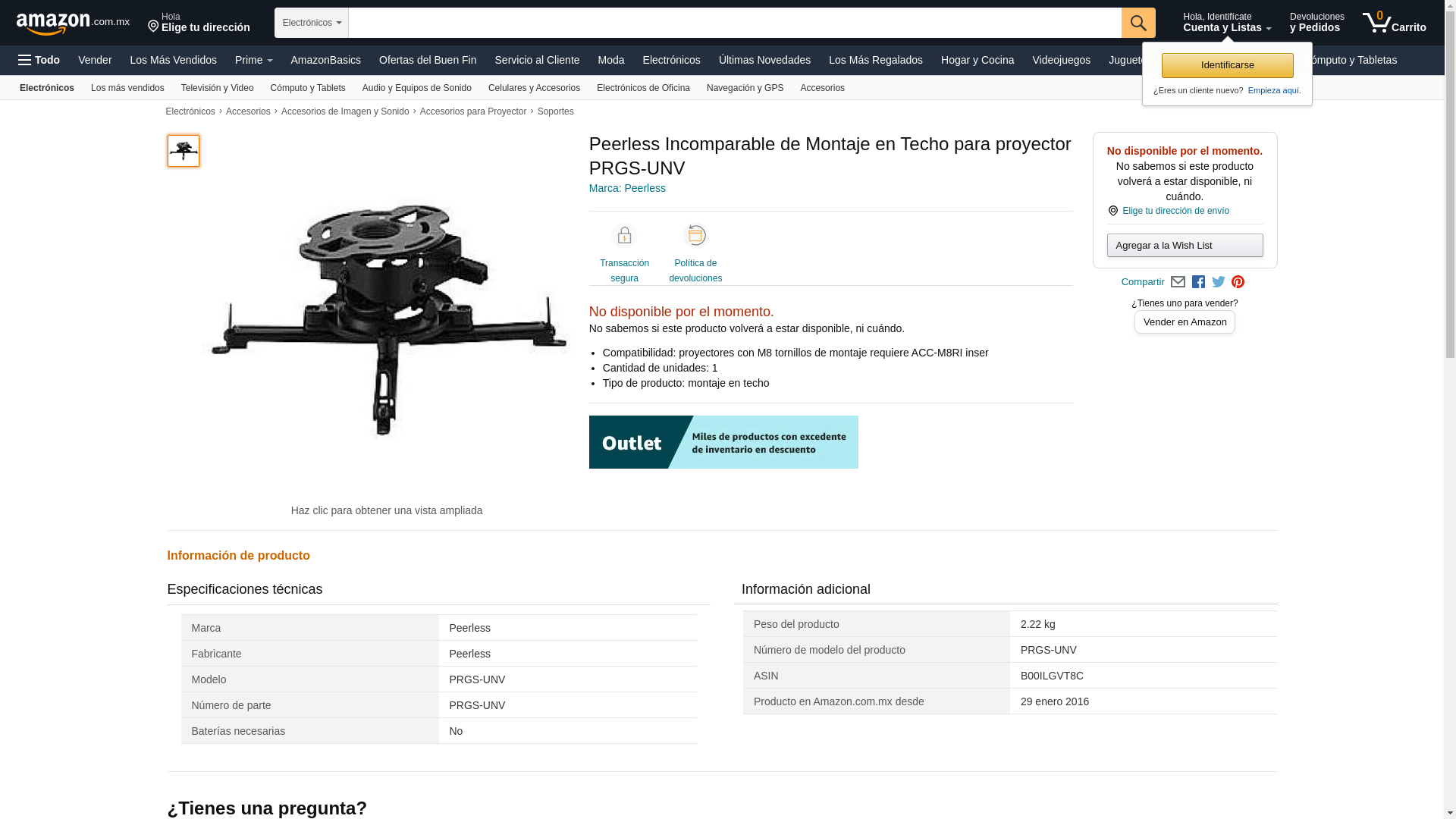Expand the Electrónicos search category dropdown
The width and height of the screenshot is (1456, 819).
point(312,23)
